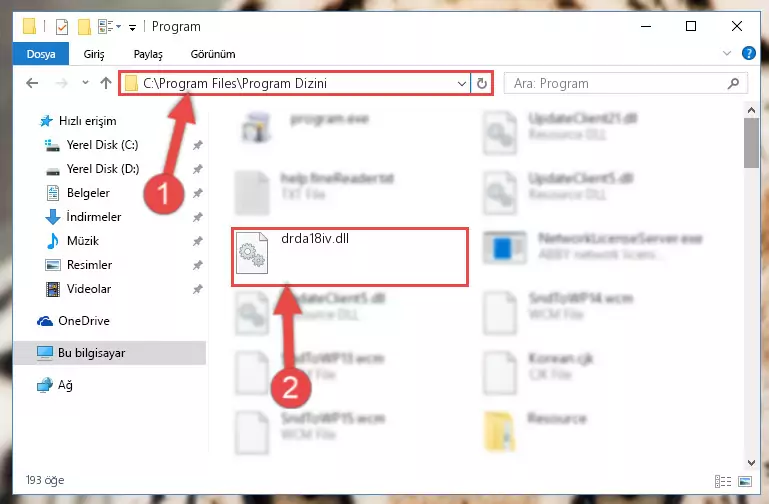Open the Dosya menu tab

pos(41,54)
